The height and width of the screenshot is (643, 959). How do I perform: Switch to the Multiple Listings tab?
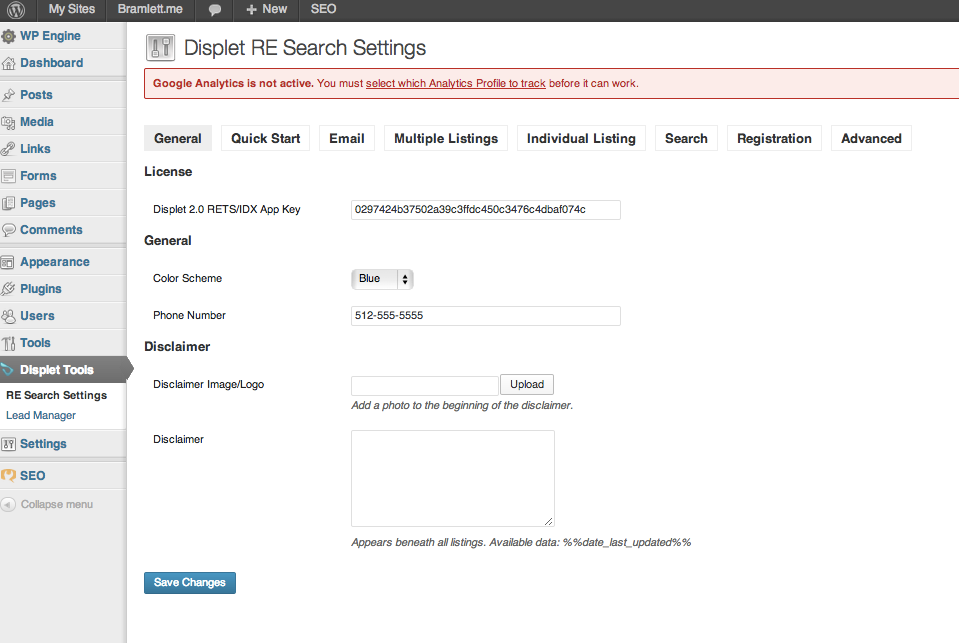tap(446, 138)
